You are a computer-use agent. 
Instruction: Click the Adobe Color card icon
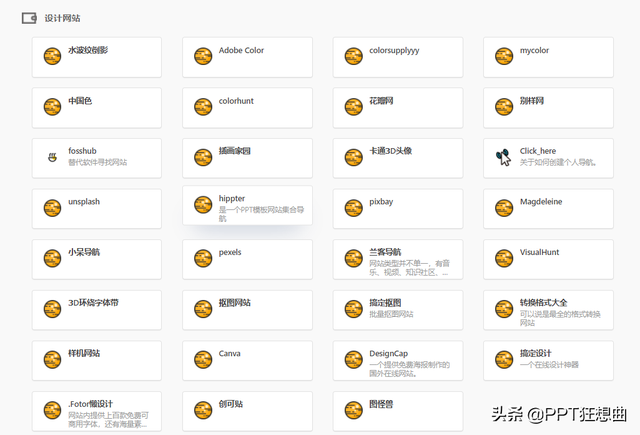[203, 56]
